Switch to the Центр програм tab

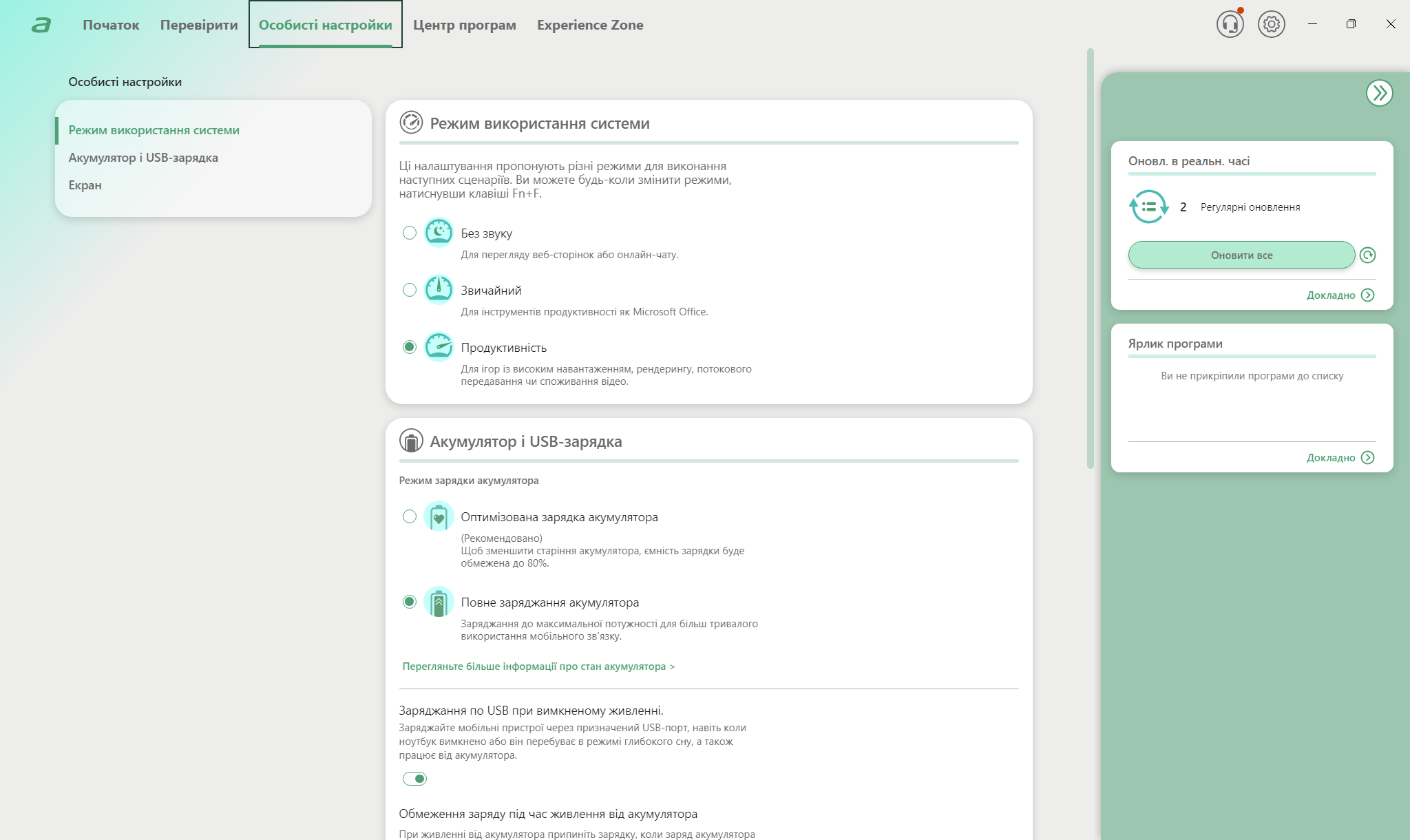464,25
